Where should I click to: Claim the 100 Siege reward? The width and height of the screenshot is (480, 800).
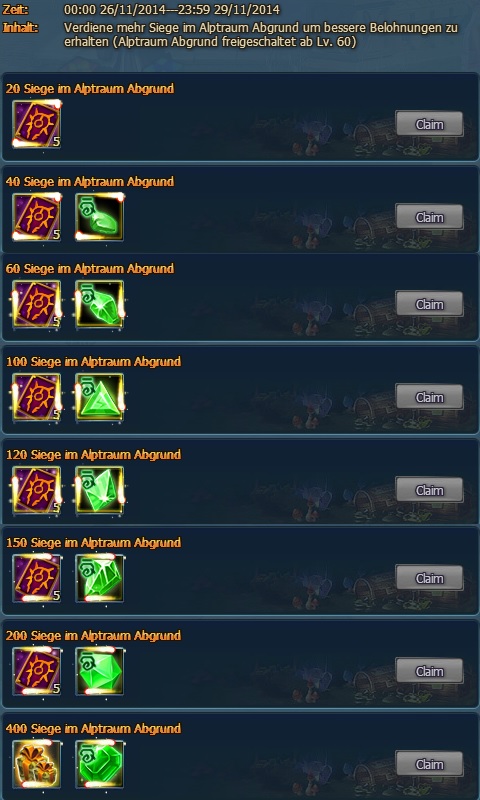(x=430, y=397)
